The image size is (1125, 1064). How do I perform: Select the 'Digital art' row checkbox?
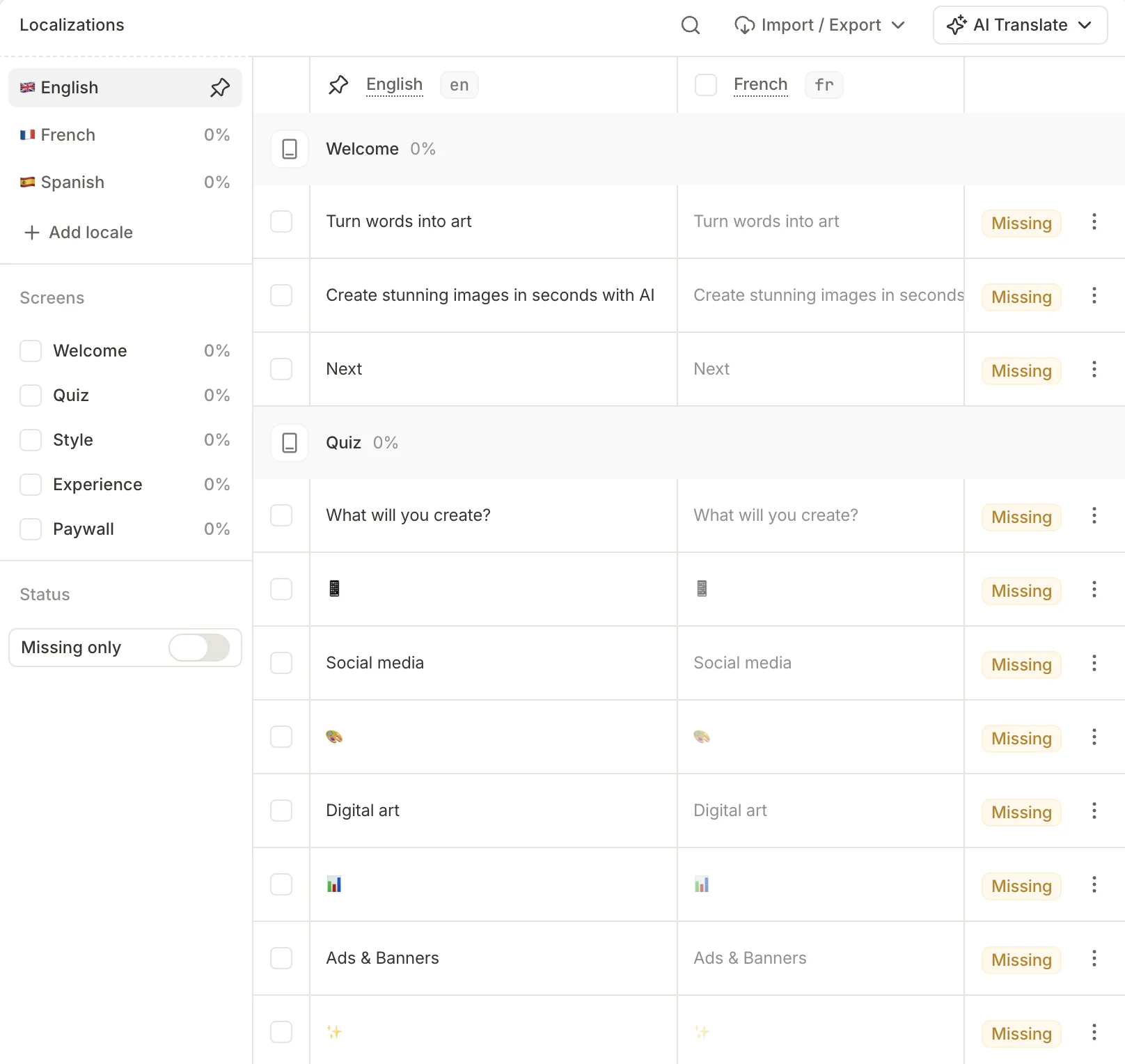pos(281,811)
